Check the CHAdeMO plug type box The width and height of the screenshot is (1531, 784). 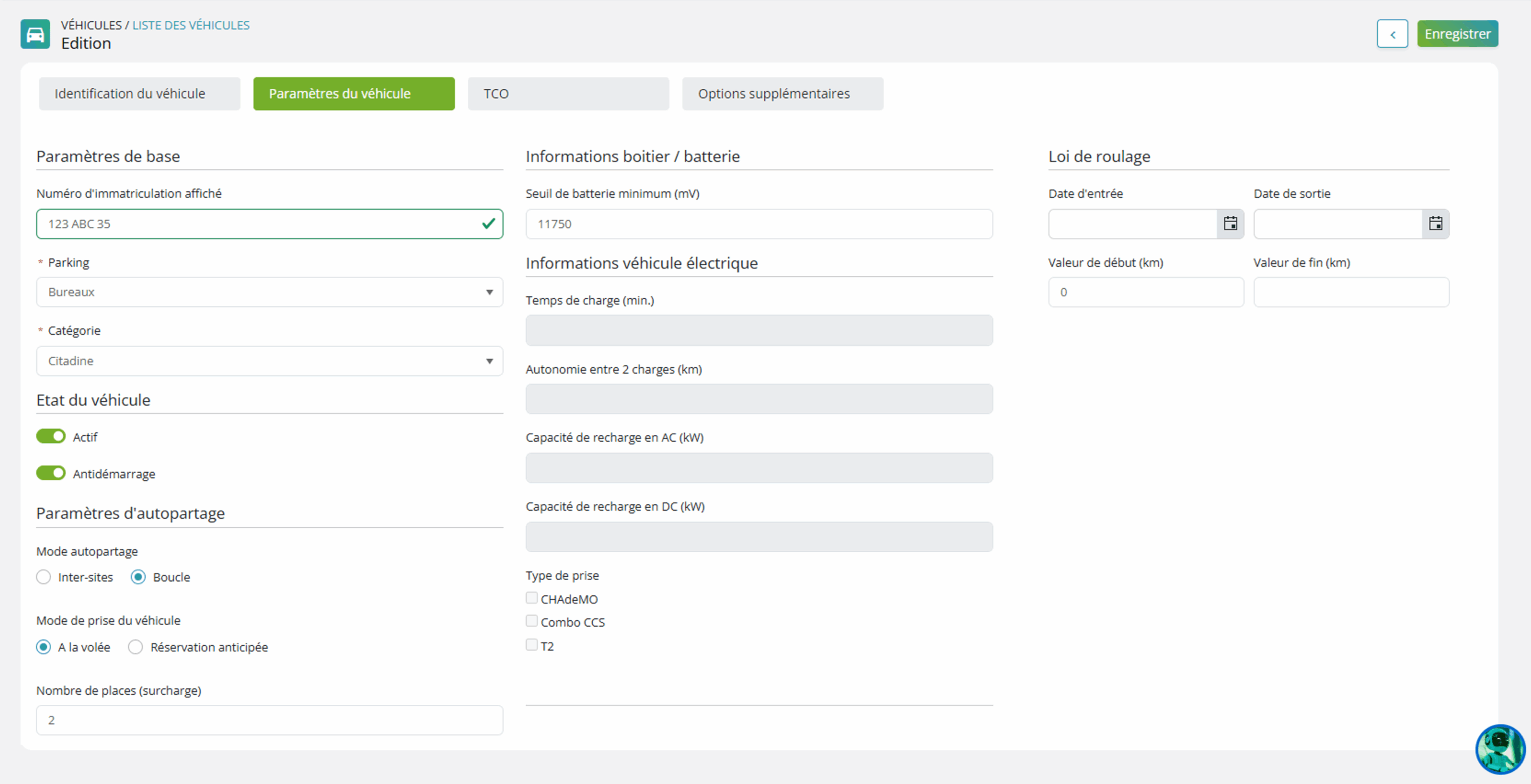coord(532,598)
